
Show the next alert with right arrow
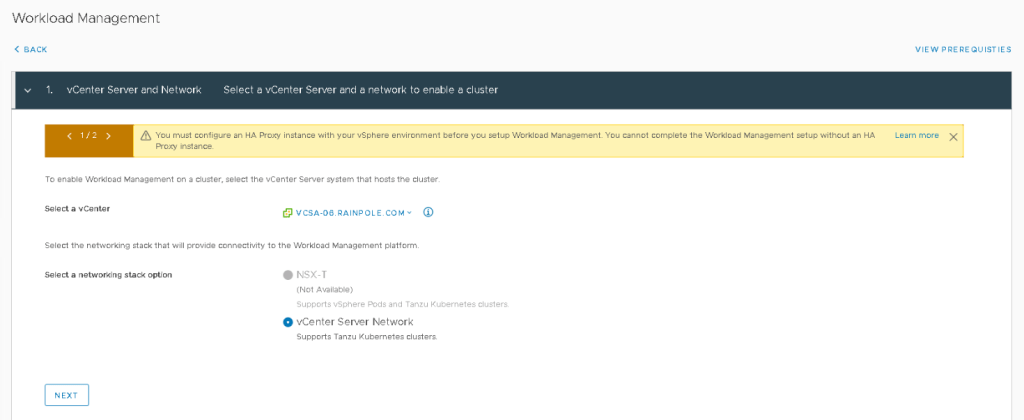(108, 136)
